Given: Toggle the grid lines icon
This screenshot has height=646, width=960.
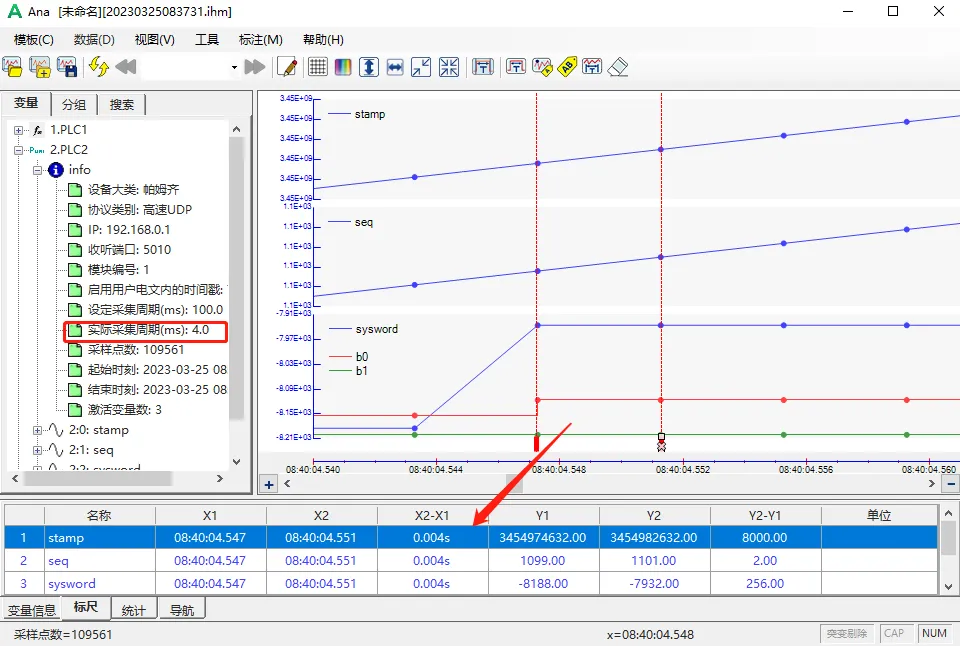Looking at the screenshot, I should [317, 67].
